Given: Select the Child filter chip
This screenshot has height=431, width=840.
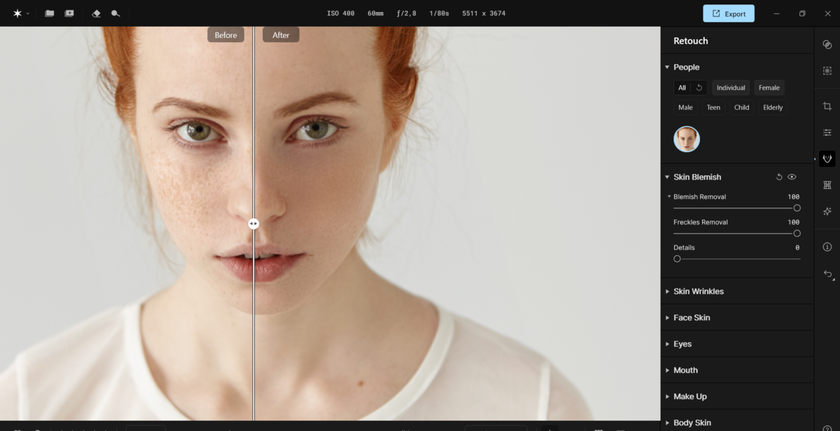Looking at the screenshot, I should 741,107.
